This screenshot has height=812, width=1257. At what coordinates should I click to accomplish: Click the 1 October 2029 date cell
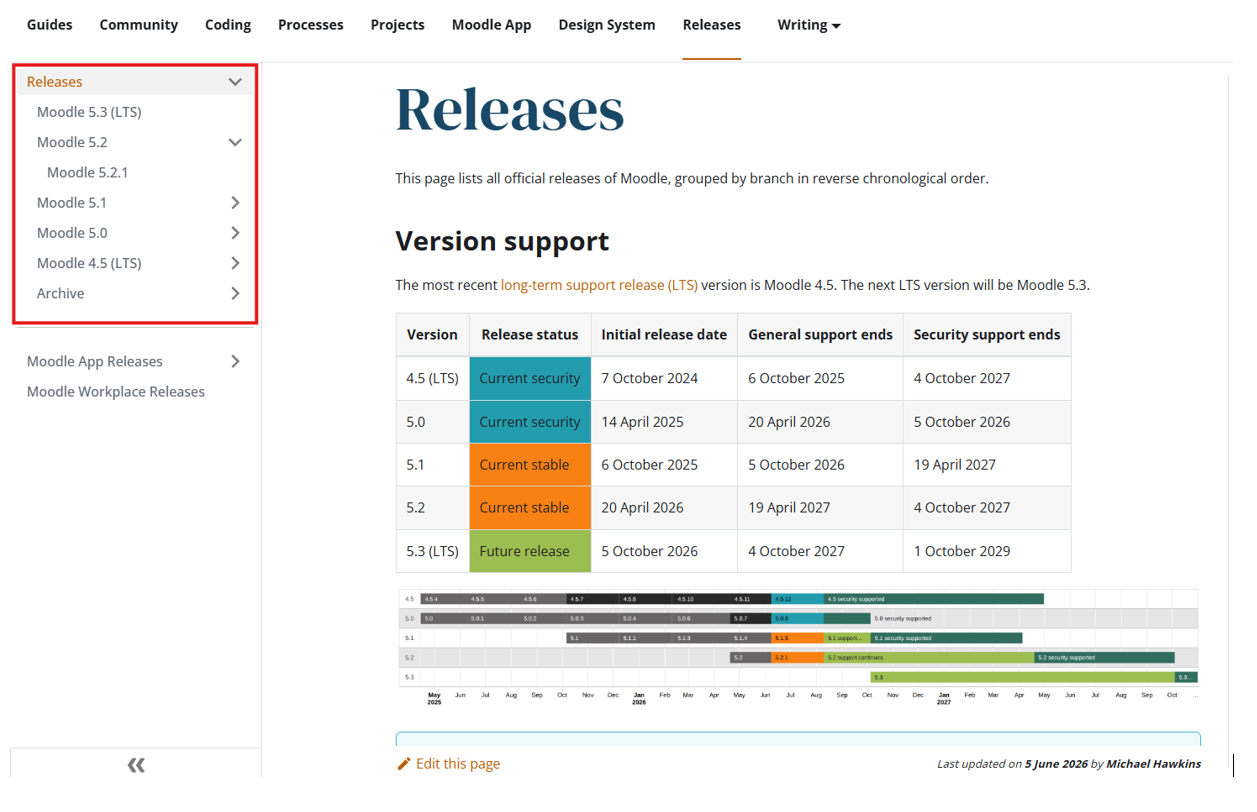point(987,551)
